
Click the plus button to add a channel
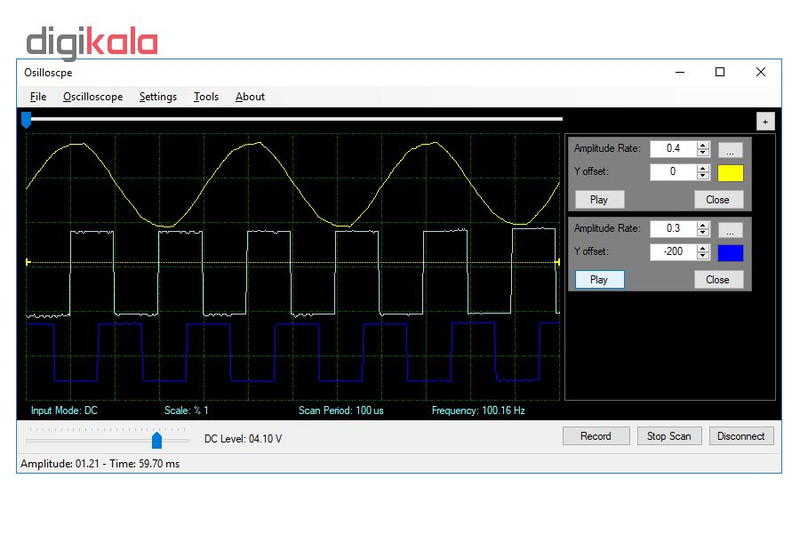point(765,121)
